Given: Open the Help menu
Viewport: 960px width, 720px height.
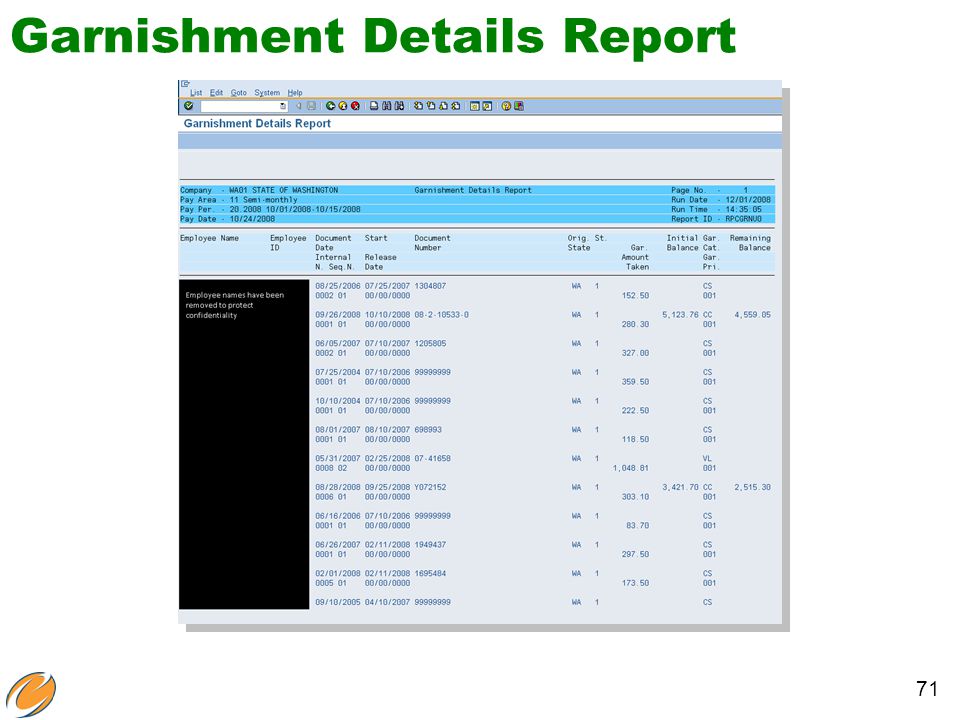Looking at the screenshot, I should tap(294, 92).
